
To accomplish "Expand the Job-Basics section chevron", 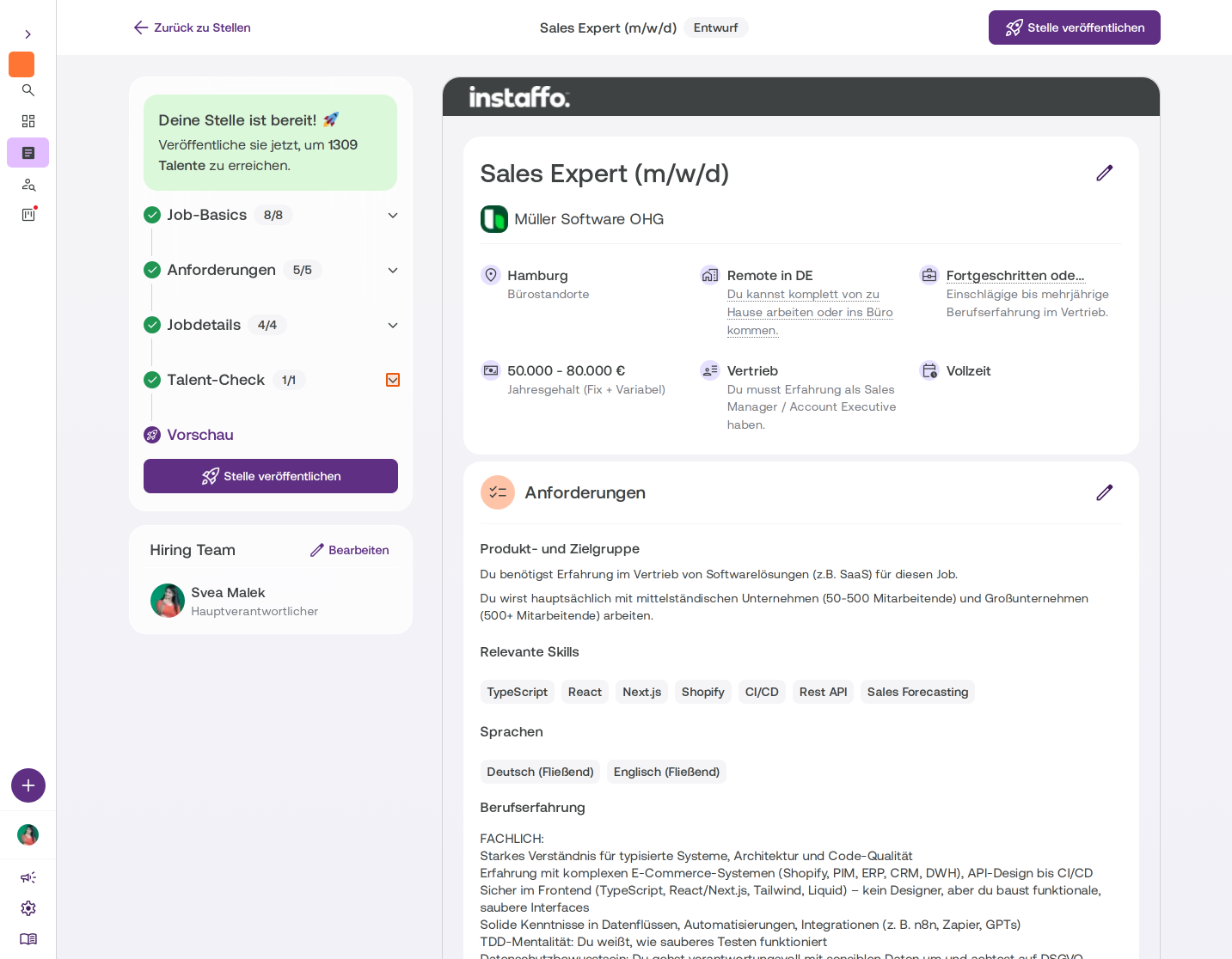I will (x=393, y=215).
